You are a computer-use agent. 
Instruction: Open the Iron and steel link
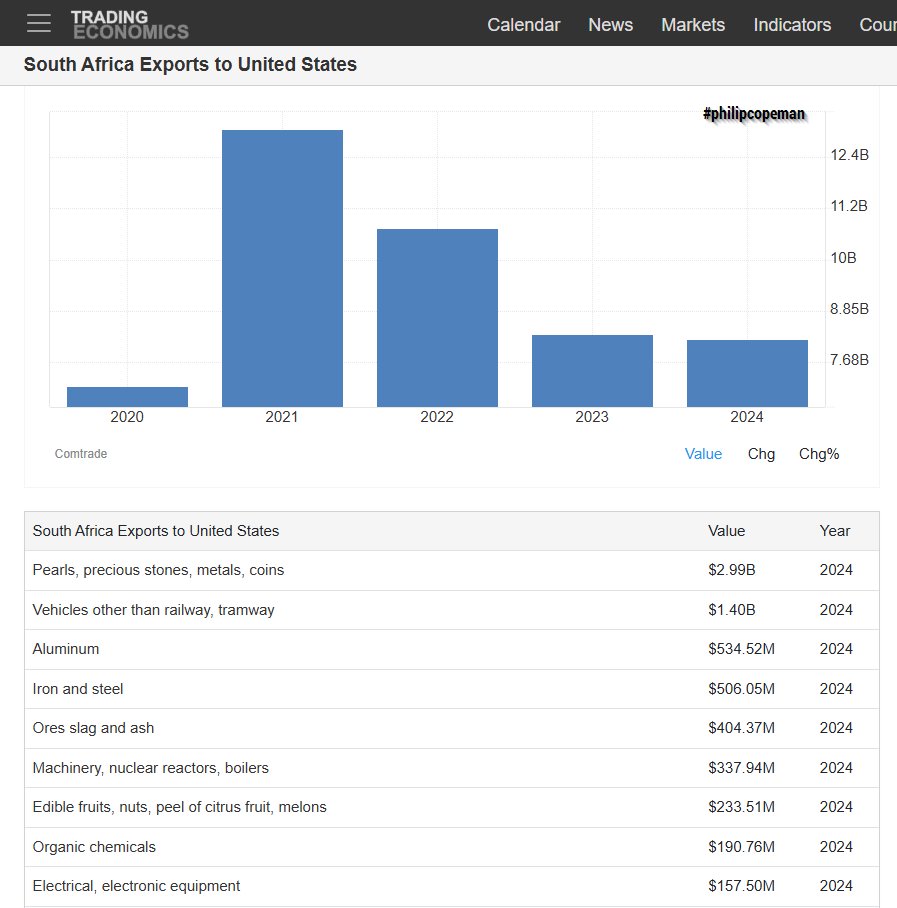click(x=78, y=689)
